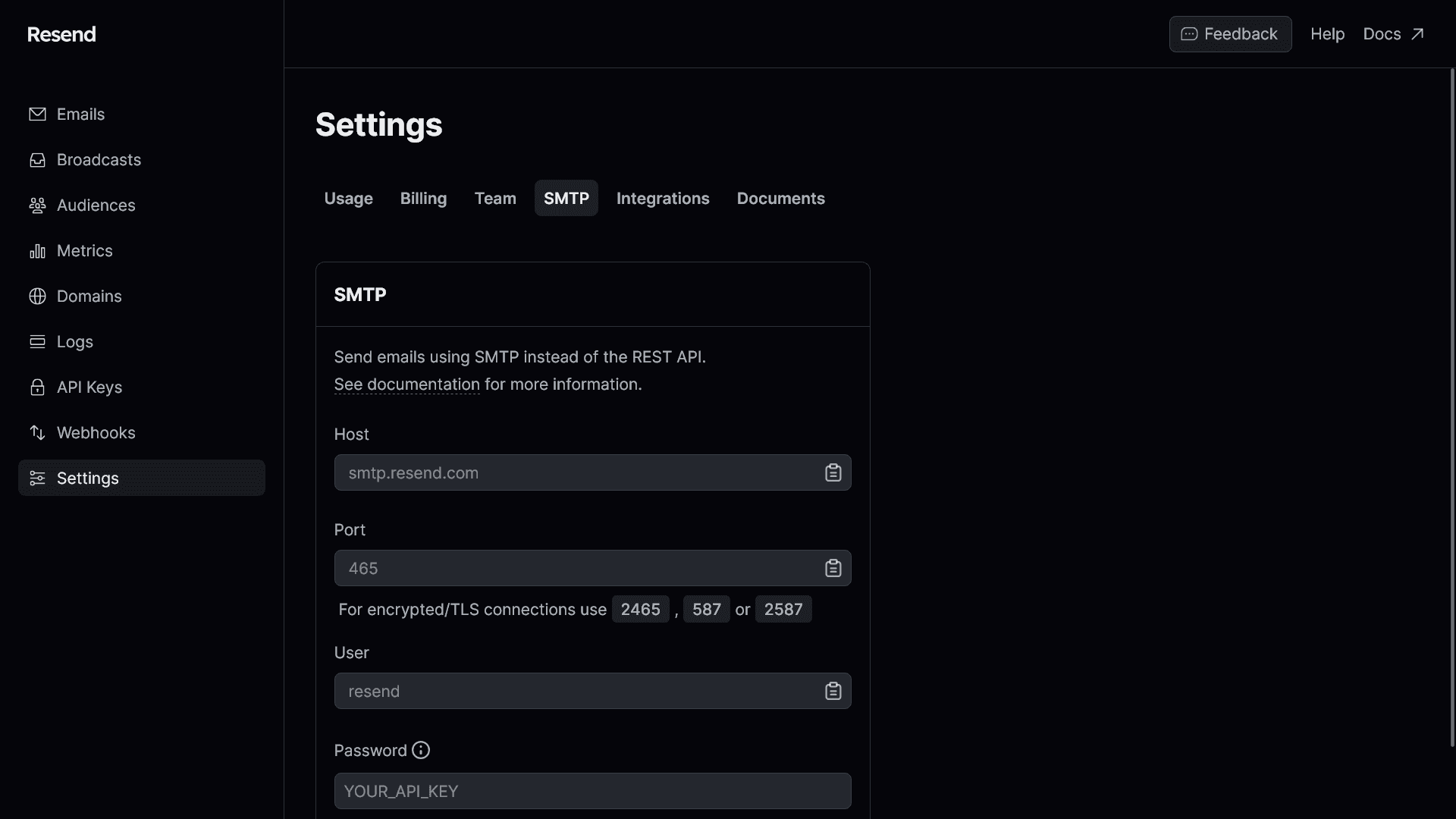Click the SMTP card title

tap(360, 294)
